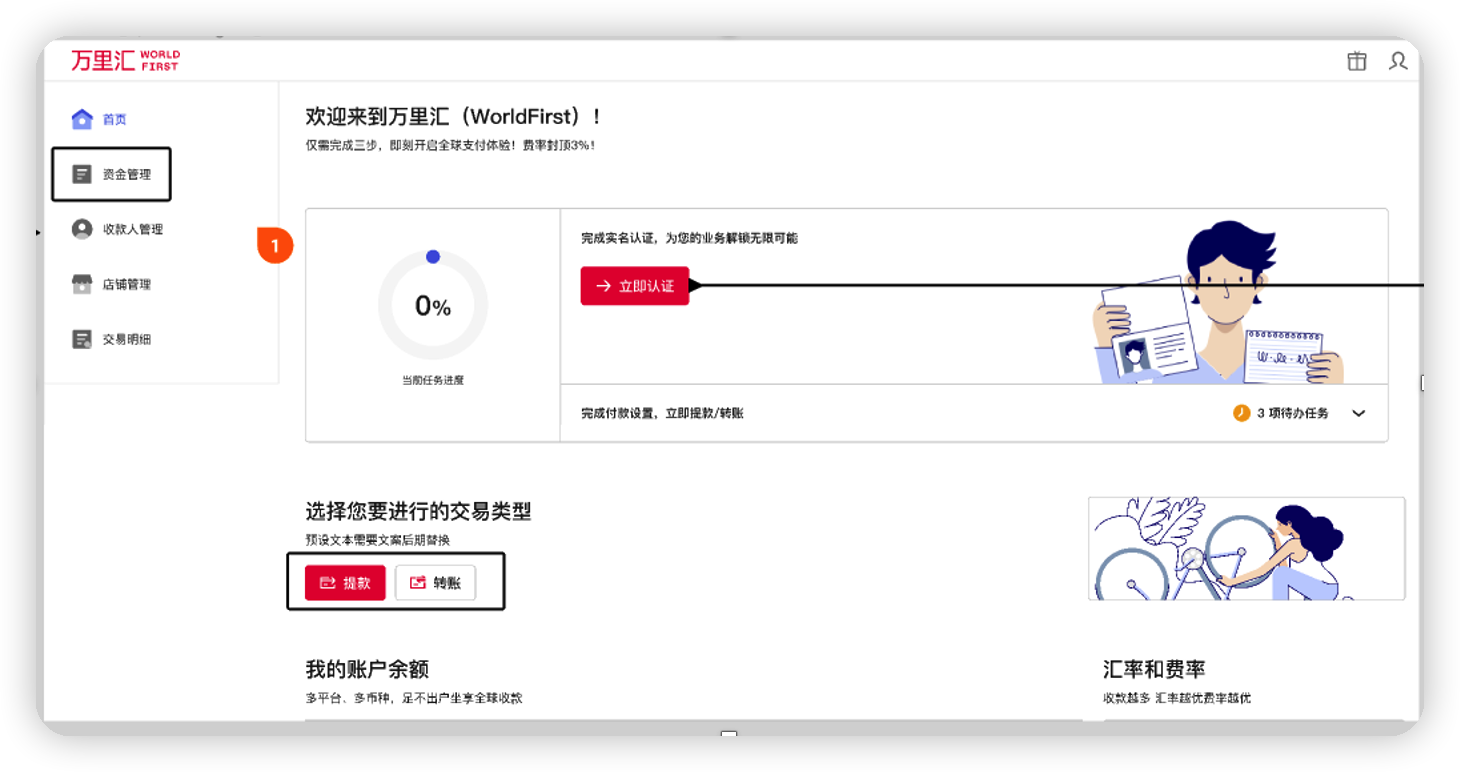Click 完成实名认证 description text
Image resolution: width=1460 pixels, height=772 pixels.
(x=689, y=238)
